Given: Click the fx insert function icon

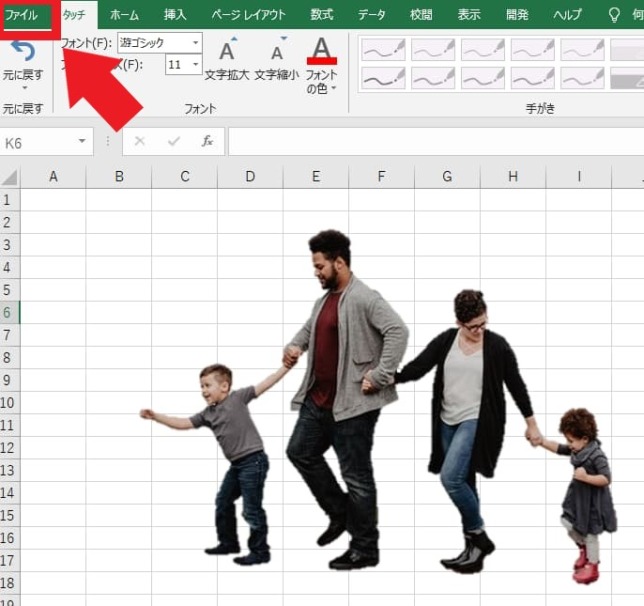Looking at the screenshot, I should [207, 141].
